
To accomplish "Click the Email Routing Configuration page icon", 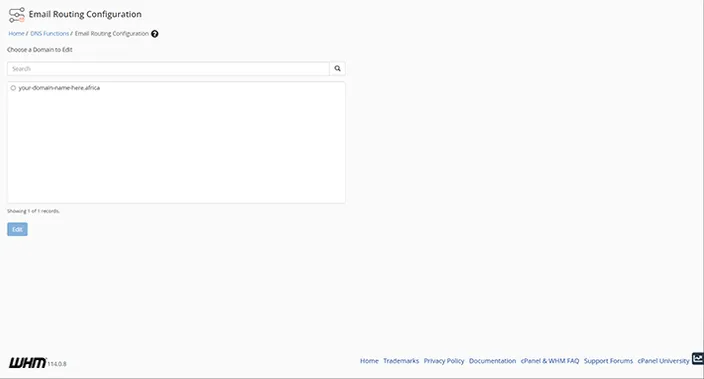I will point(17,15).
